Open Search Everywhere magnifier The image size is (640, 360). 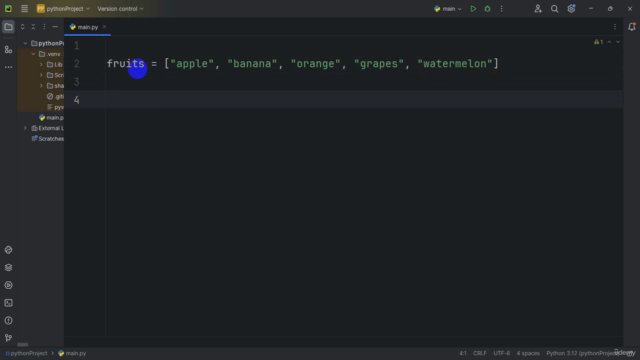554,9
